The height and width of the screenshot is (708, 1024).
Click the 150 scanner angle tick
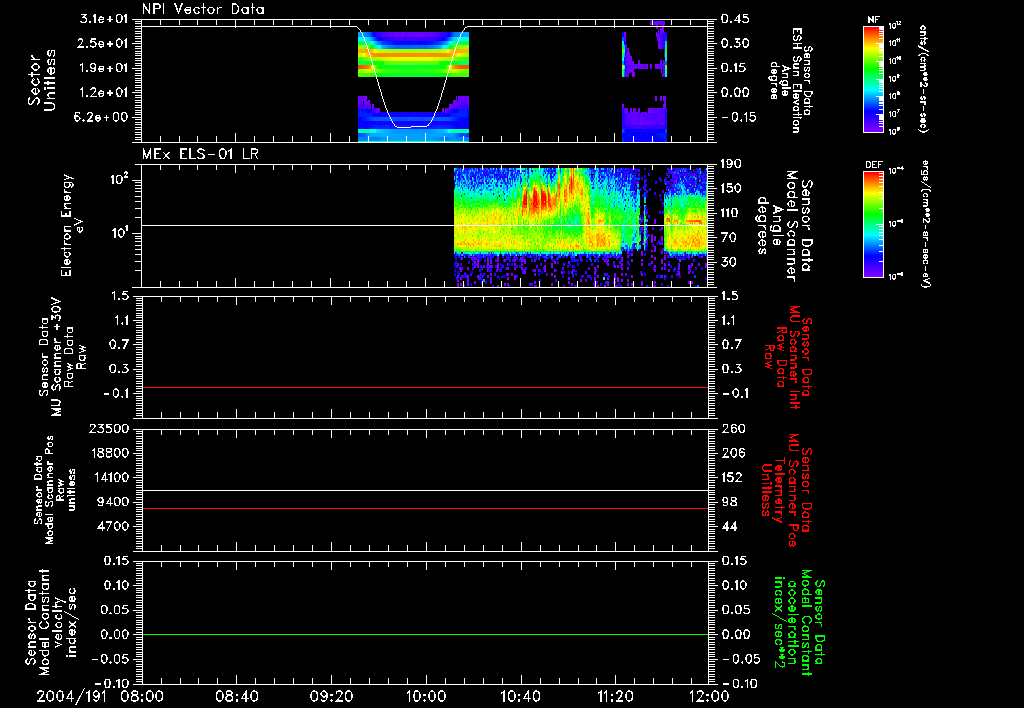pos(732,188)
